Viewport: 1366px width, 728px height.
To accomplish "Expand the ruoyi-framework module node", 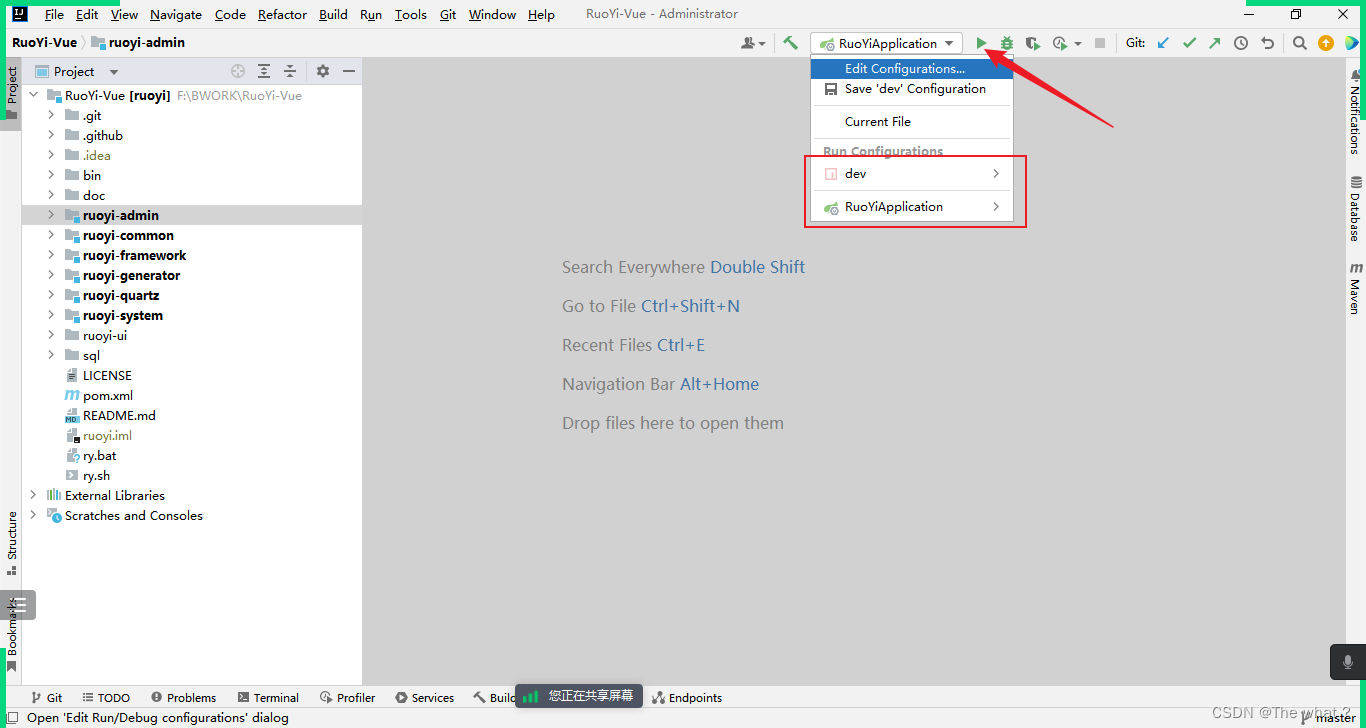I will [51, 255].
